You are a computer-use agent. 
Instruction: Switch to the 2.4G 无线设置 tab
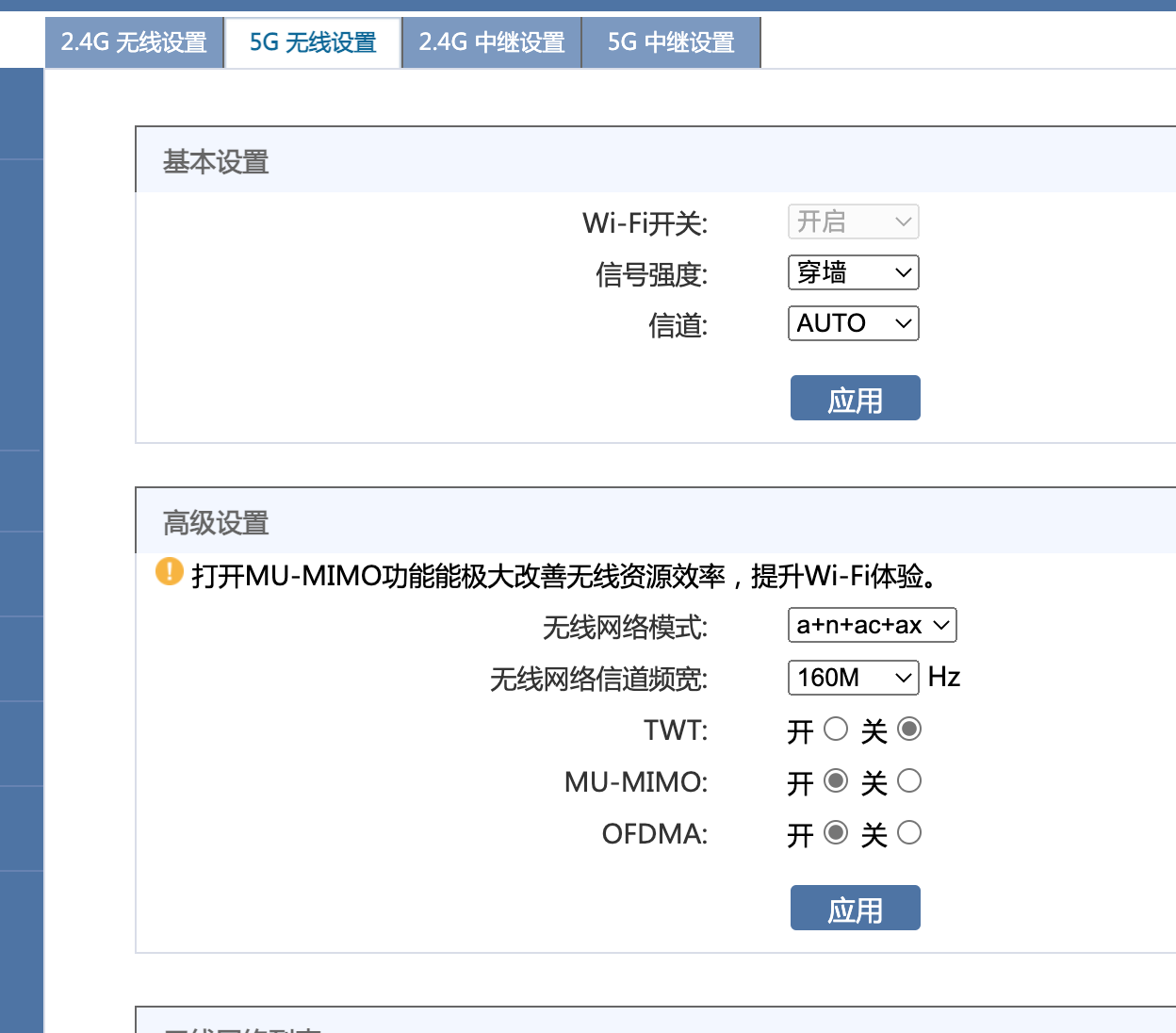[134, 42]
